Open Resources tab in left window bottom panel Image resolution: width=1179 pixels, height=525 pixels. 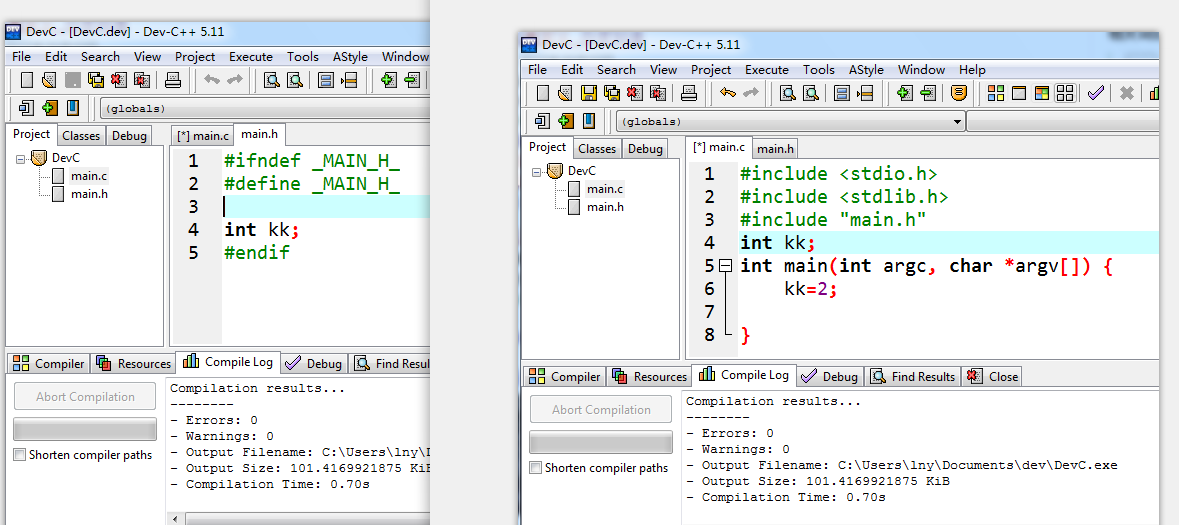point(134,363)
